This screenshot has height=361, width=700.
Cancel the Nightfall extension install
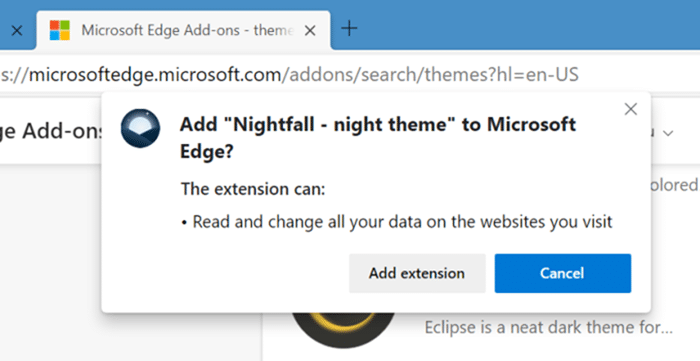tap(562, 273)
